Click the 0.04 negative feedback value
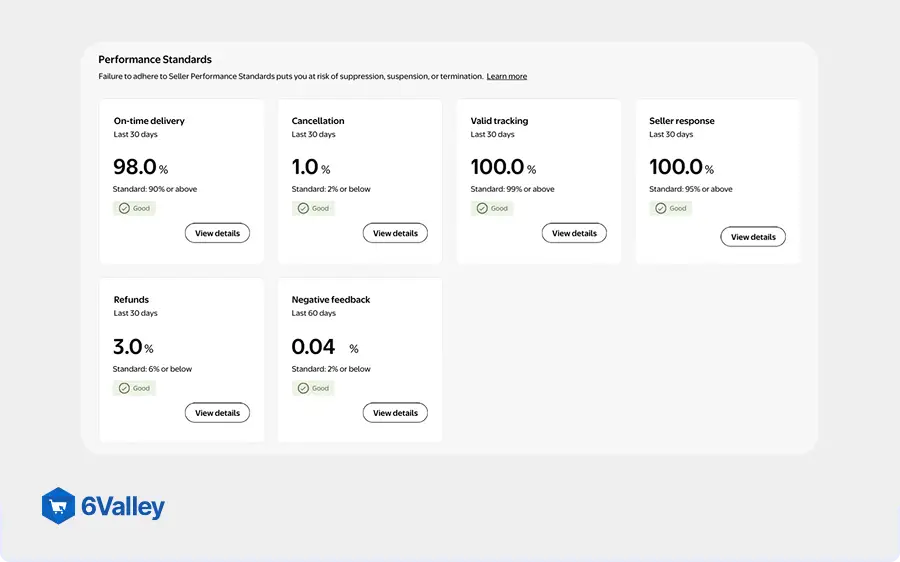 (313, 347)
